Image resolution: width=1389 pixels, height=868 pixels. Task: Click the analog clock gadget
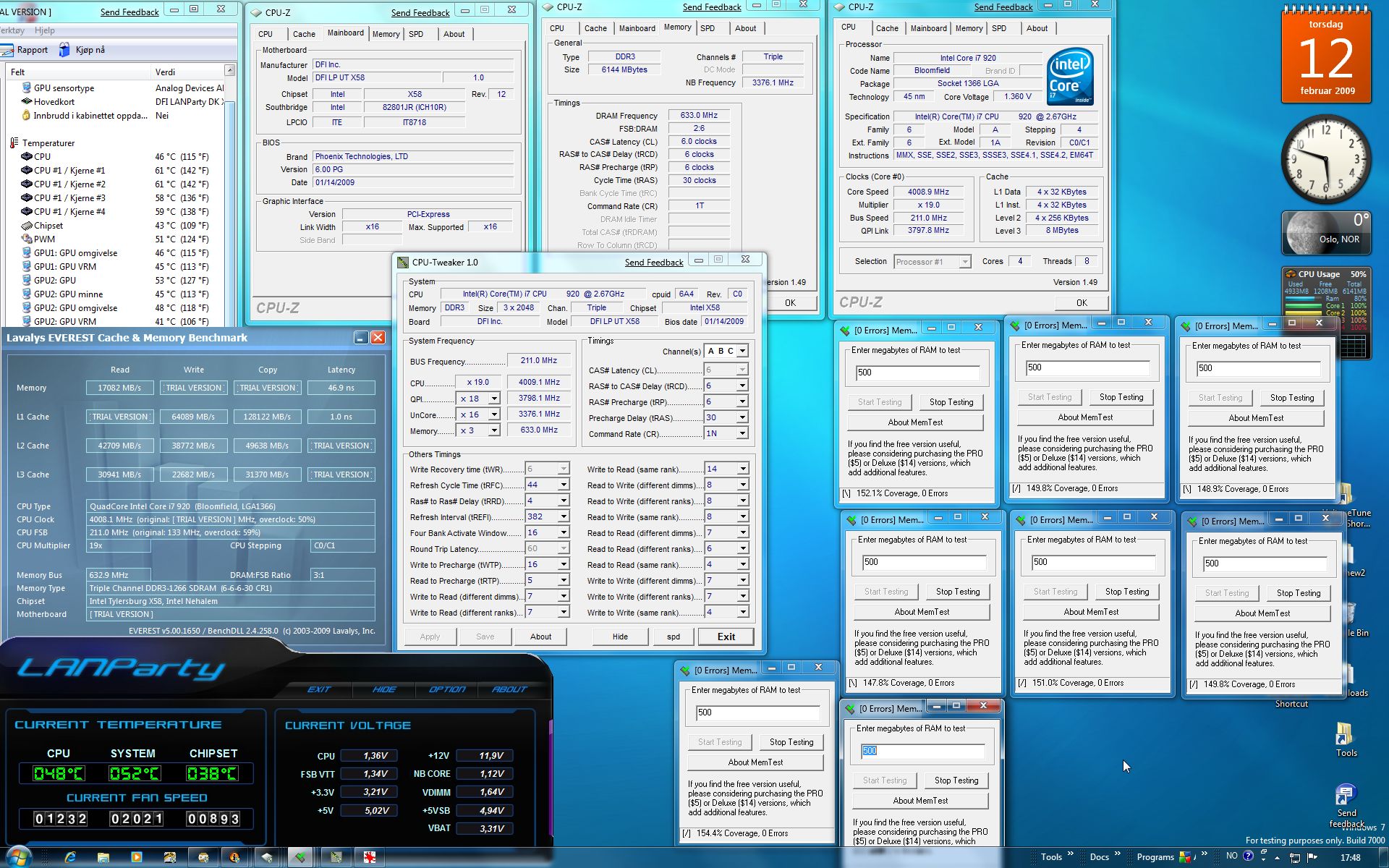(1326, 158)
